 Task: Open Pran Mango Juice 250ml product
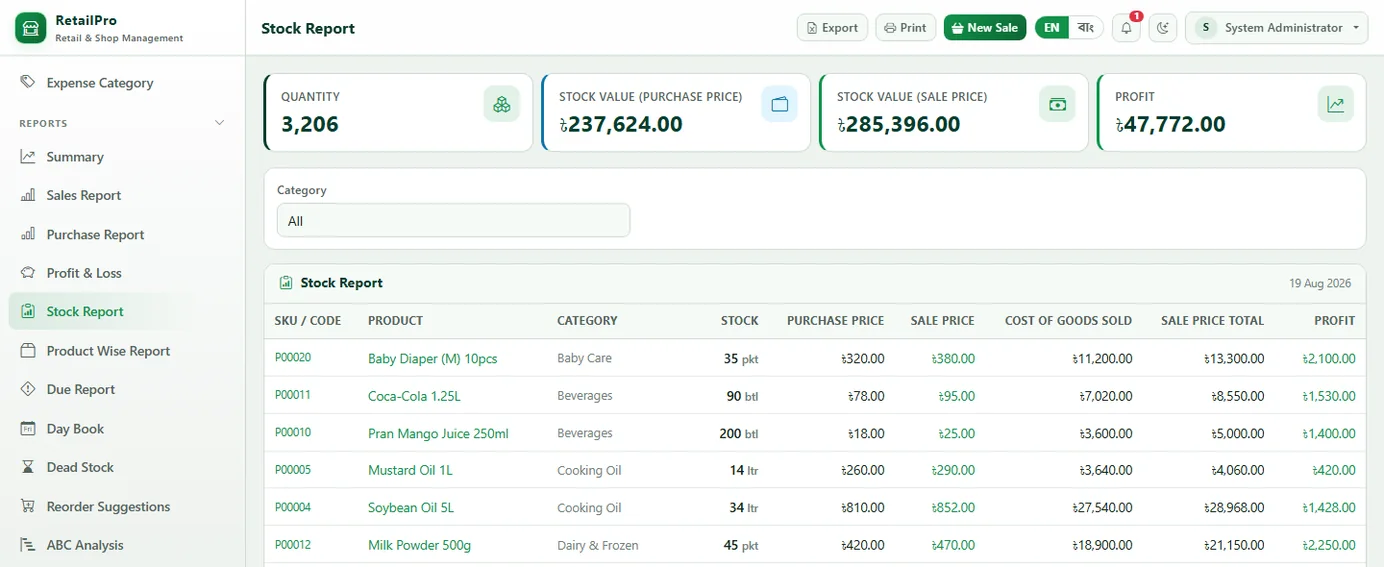pyautogui.click(x=438, y=433)
